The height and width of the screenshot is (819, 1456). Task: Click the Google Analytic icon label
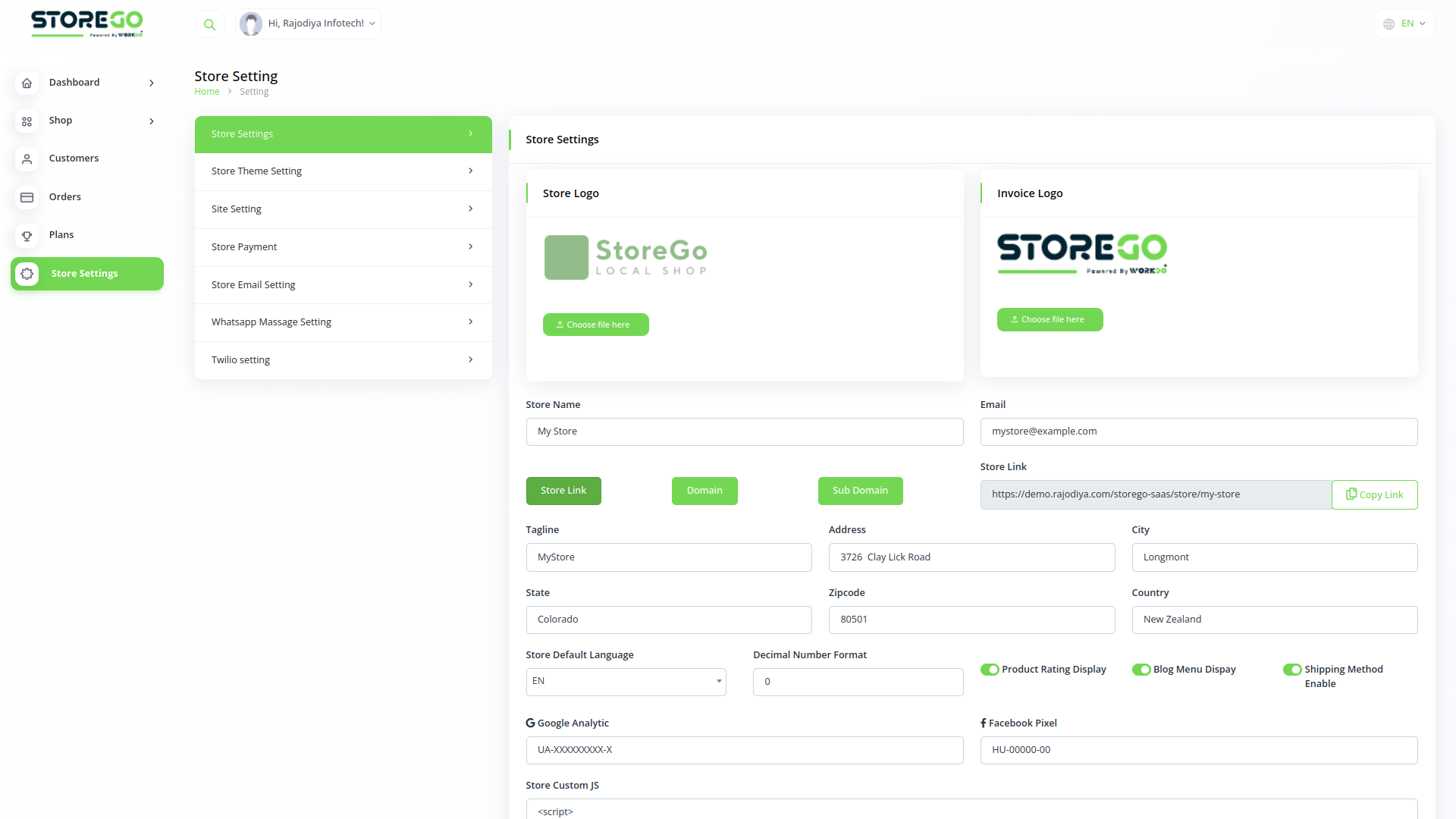(x=530, y=722)
